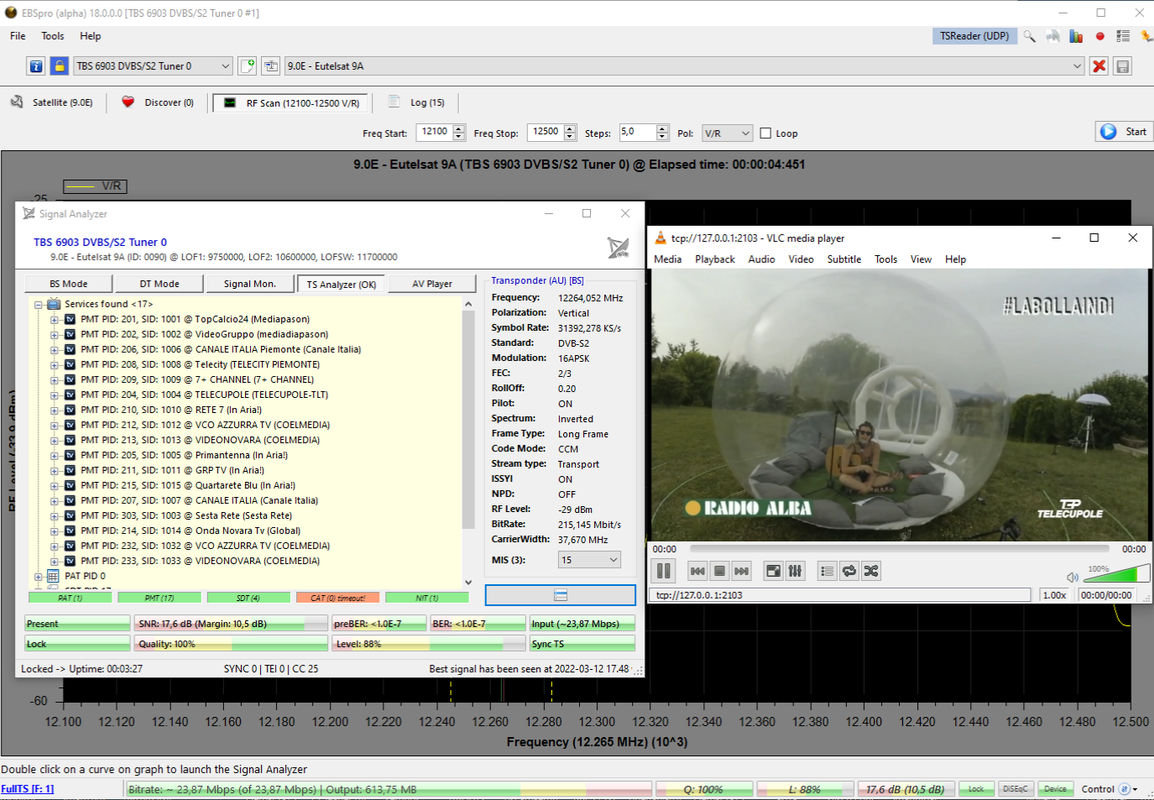The width and height of the screenshot is (1154, 800).
Task: Click the previous track button in VLC
Action: 698,571
